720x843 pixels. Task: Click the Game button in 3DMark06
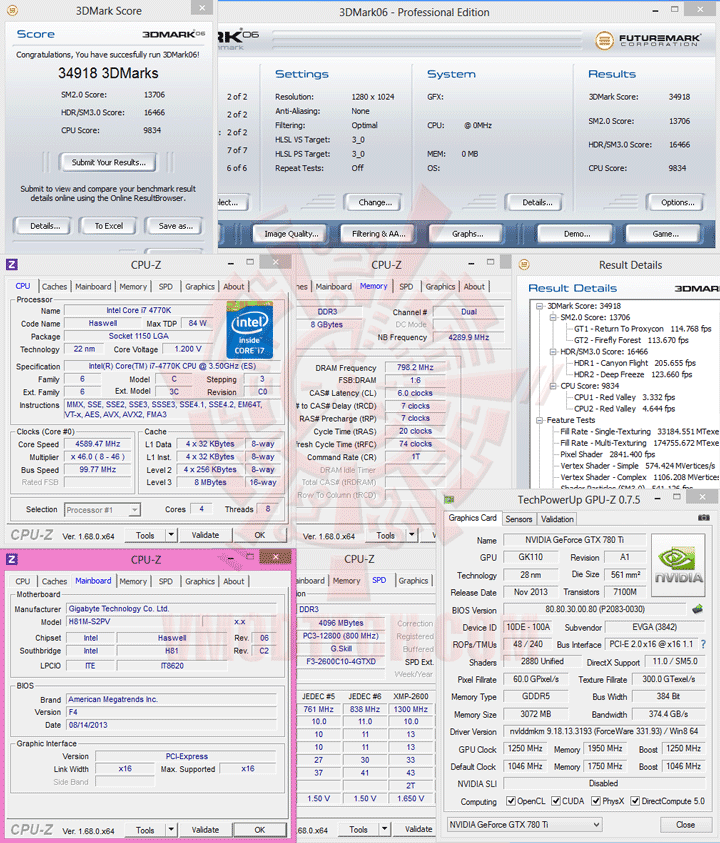point(665,234)
